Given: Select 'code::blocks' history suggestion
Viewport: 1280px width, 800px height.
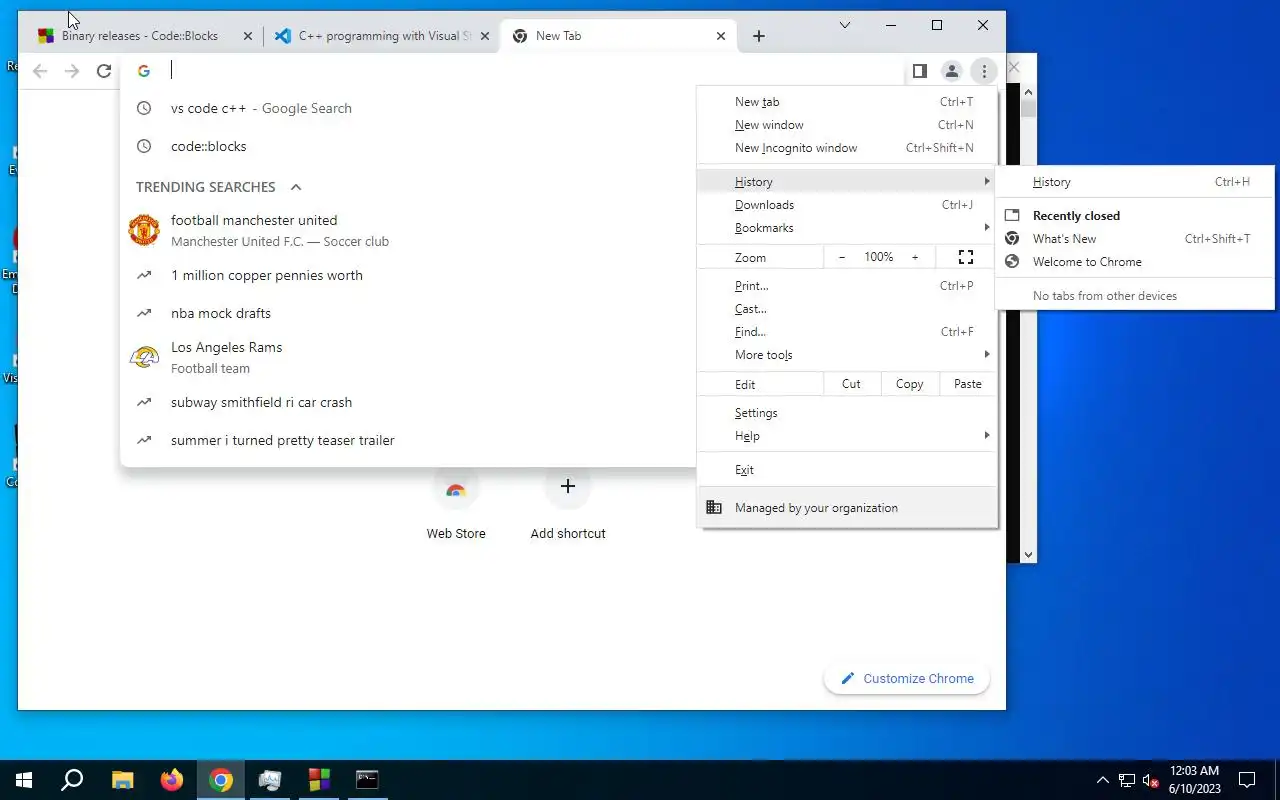Looking at the screenshot, I should point(408,146).
